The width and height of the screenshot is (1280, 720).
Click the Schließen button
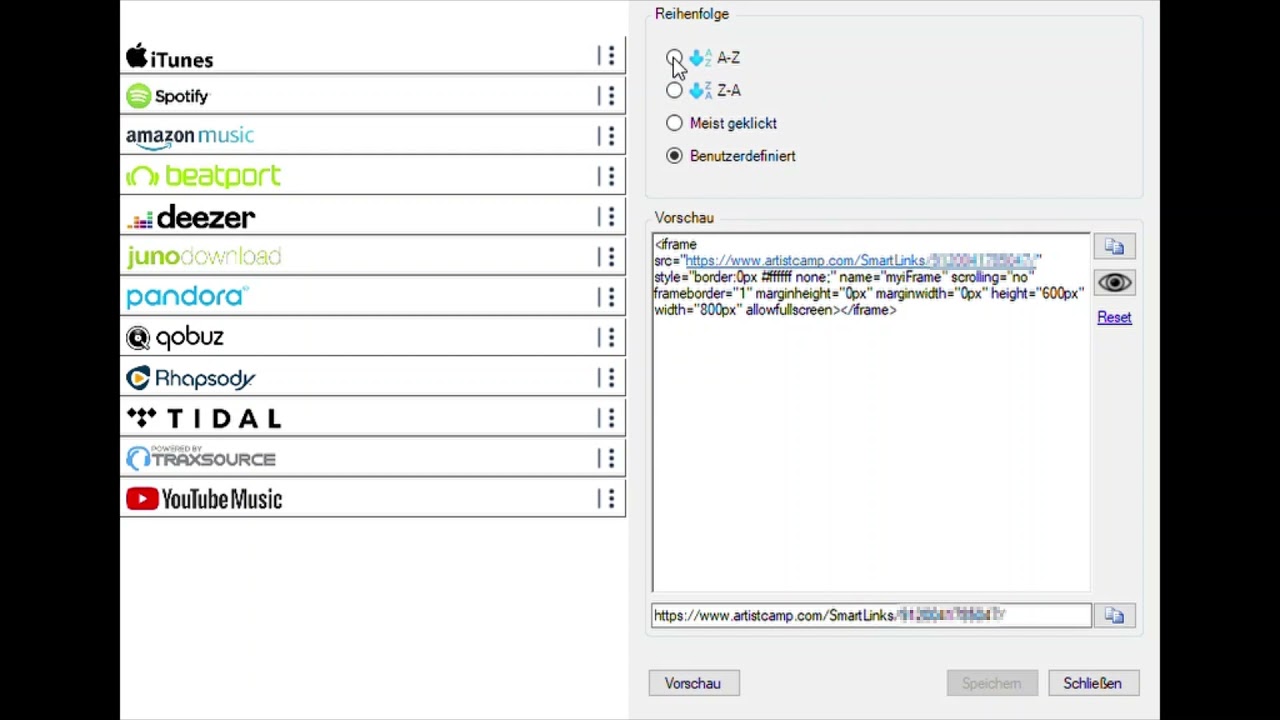tap(1092, 683)
